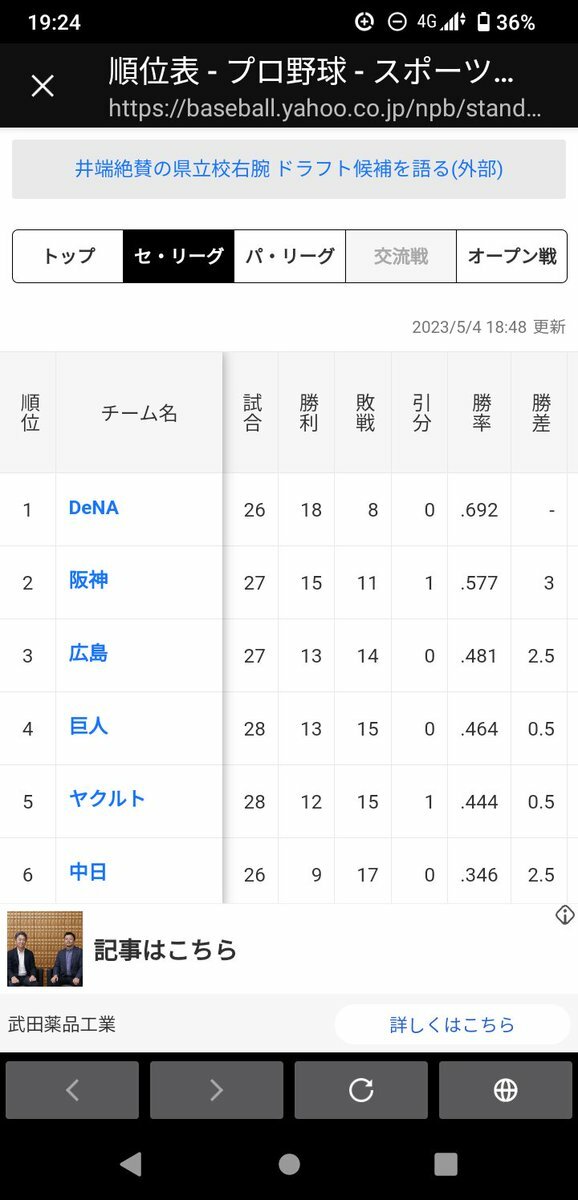578x1200 pixels.
Task: Tap the ad info icon
Action: click(564, 915)
